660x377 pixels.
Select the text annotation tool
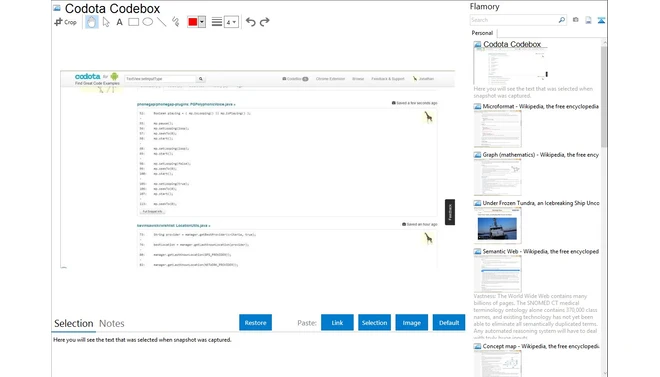click(120, 22)
